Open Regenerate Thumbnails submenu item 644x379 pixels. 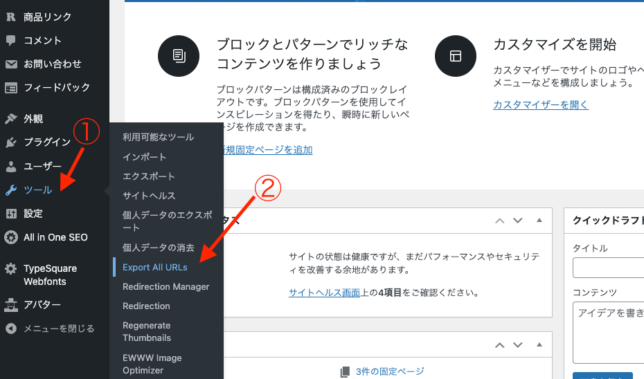(147, 332)
